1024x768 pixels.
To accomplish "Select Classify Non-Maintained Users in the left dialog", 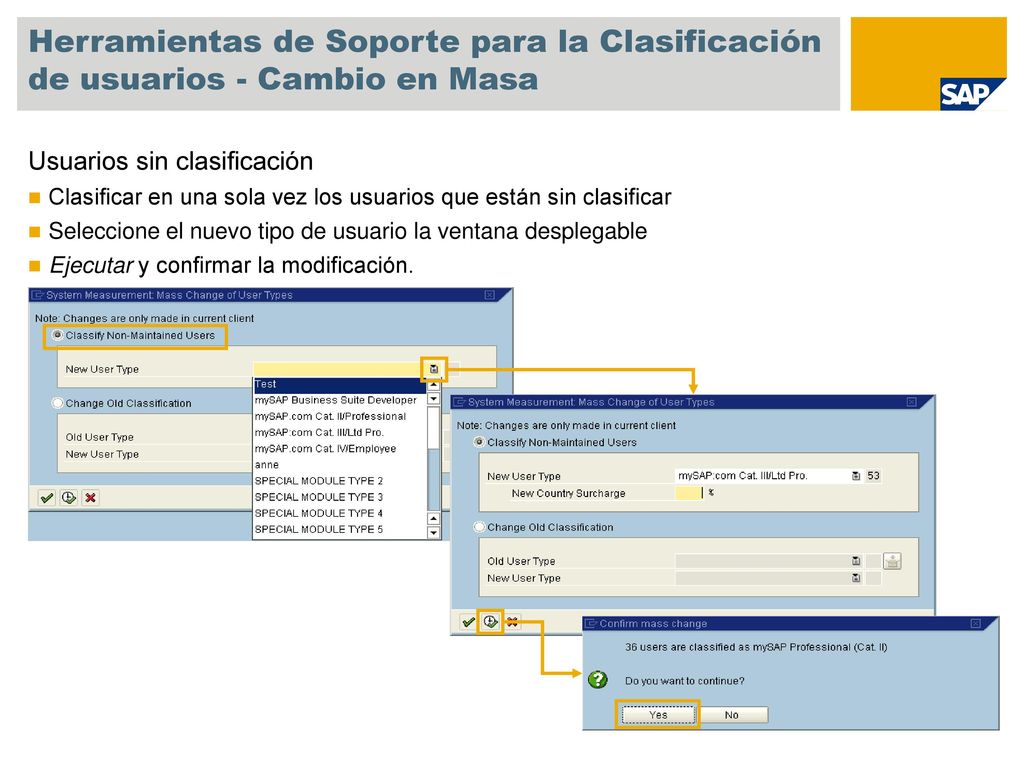I will [57, 335].
